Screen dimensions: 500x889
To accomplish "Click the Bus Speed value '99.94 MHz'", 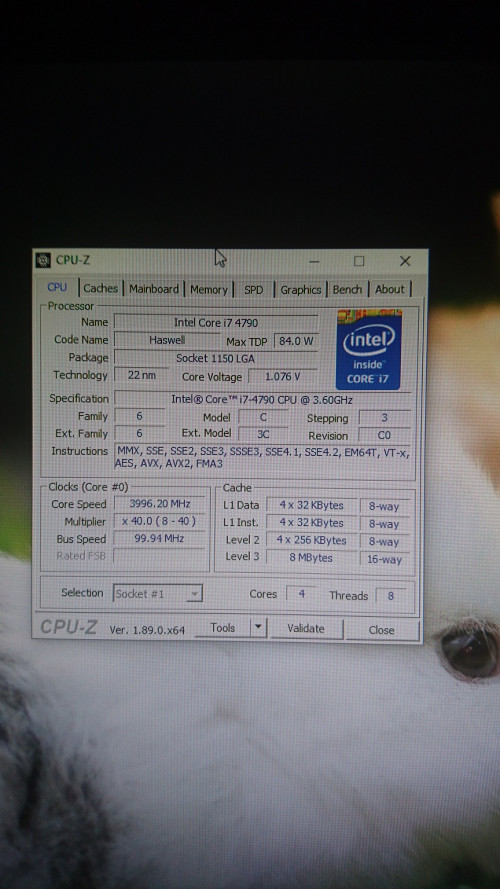I will (160, 539).
